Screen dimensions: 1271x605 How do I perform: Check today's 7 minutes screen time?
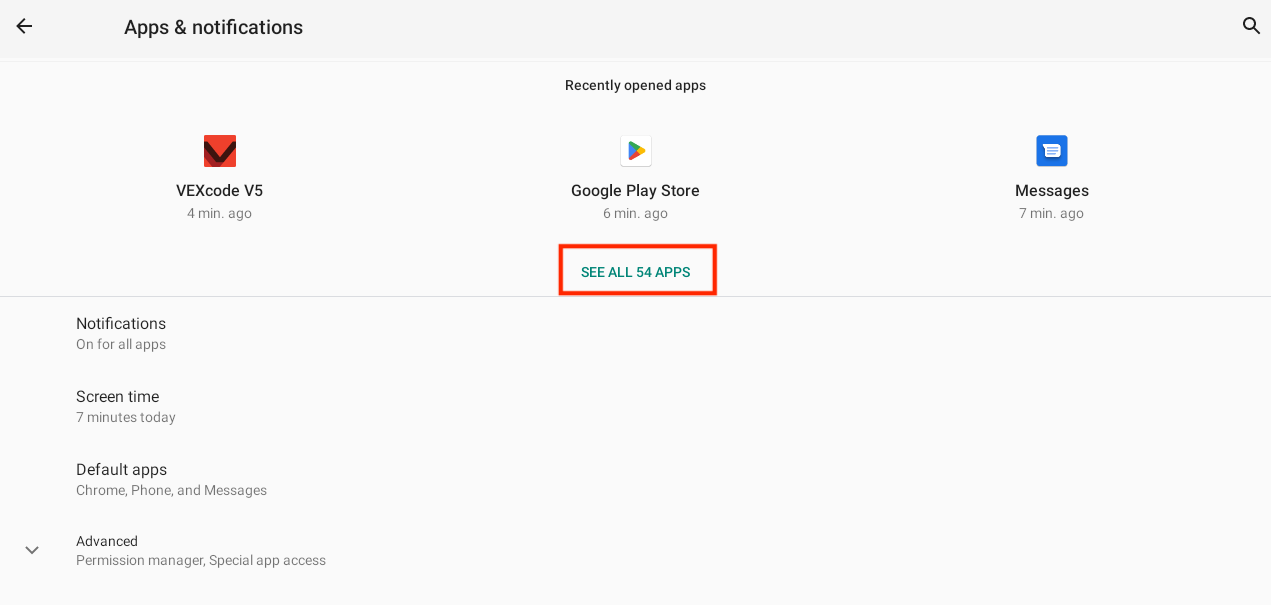click(125, 417)
